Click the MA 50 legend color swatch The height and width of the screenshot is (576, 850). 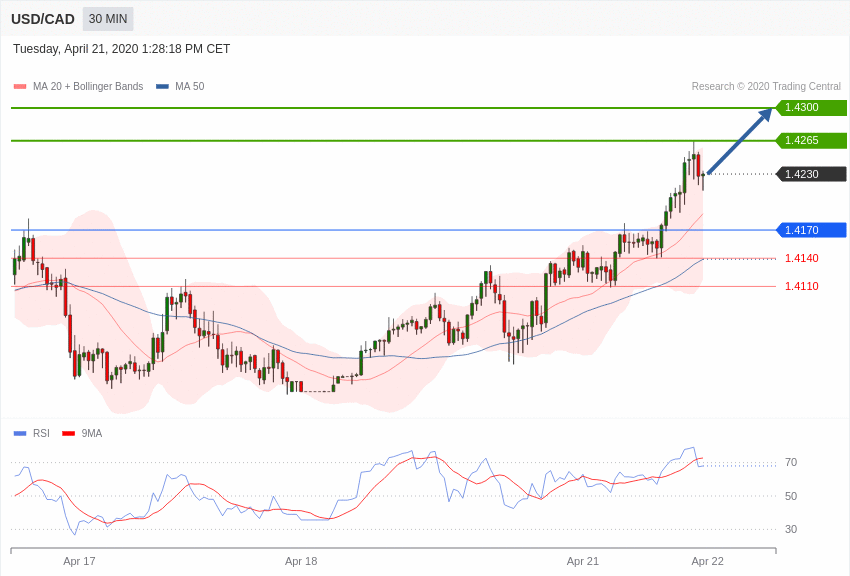162,86
